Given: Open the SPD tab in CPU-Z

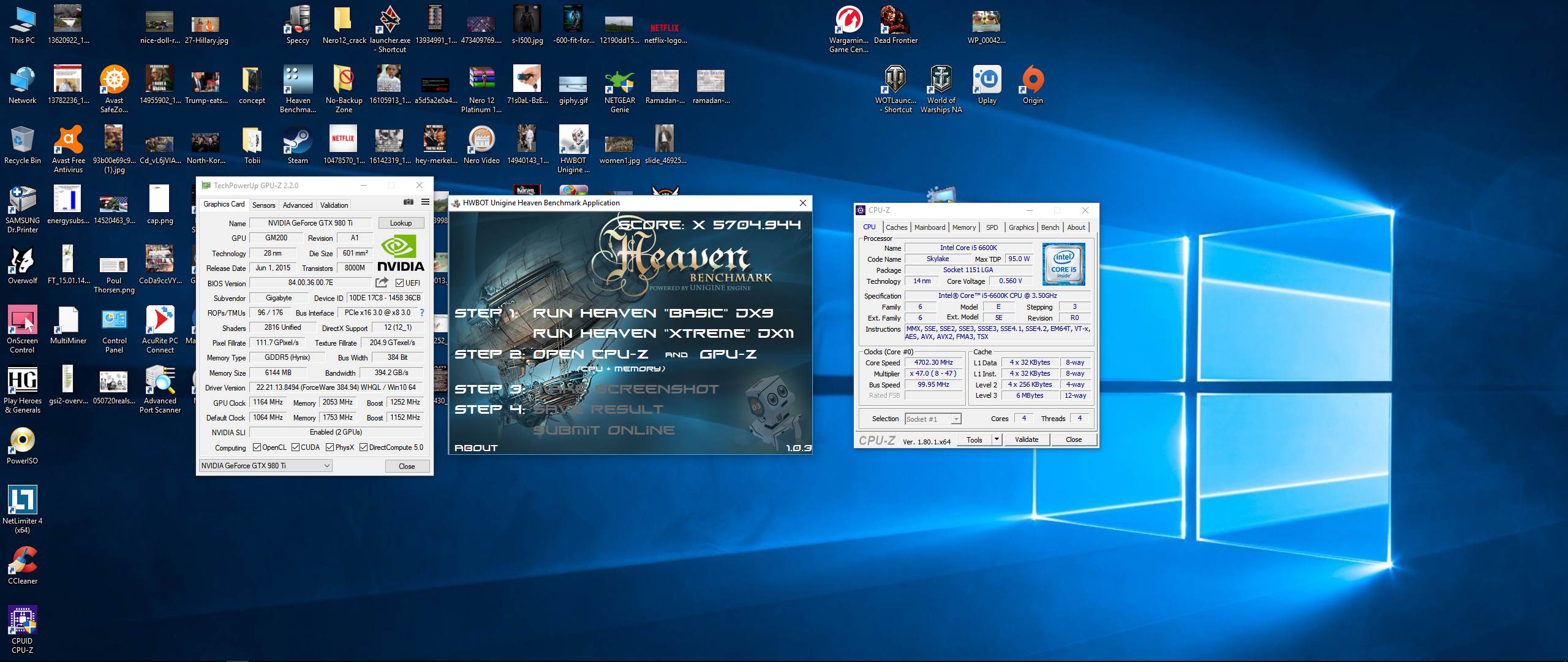Looking at the screenshot, I should tap(992, 227).
